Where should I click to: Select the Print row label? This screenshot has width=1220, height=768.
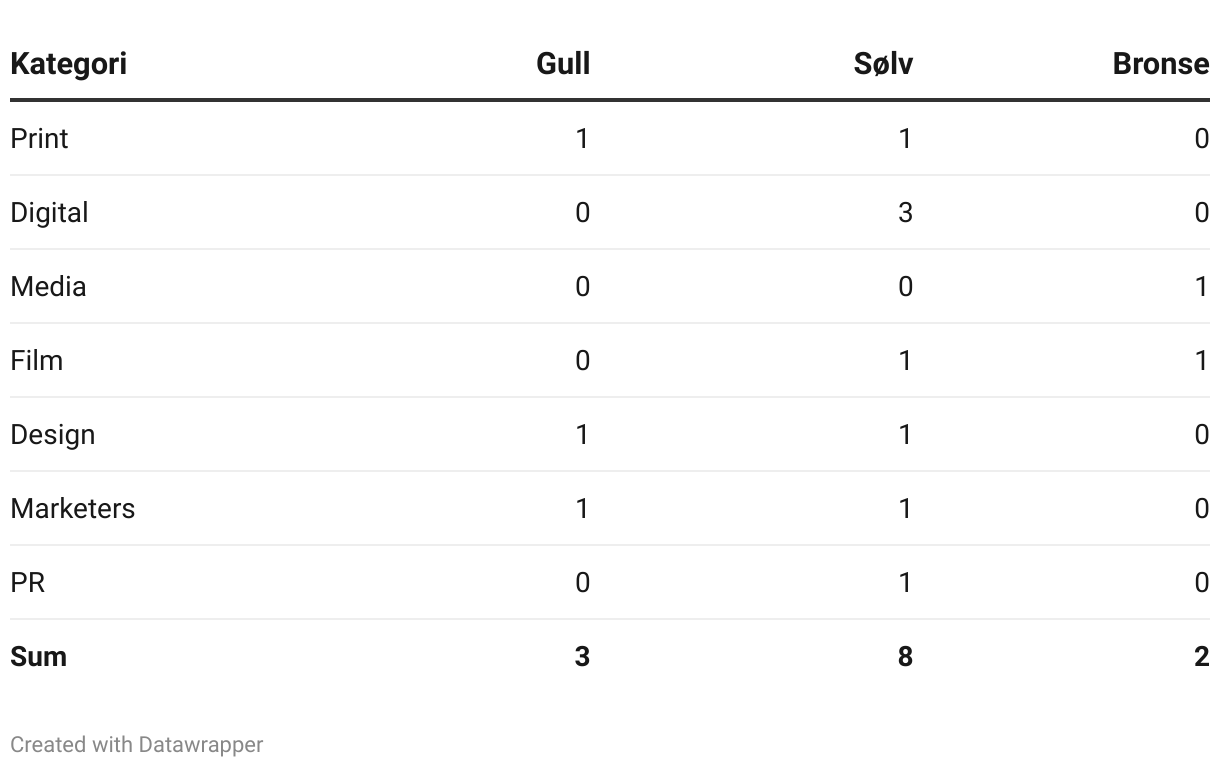click(39, 139)
